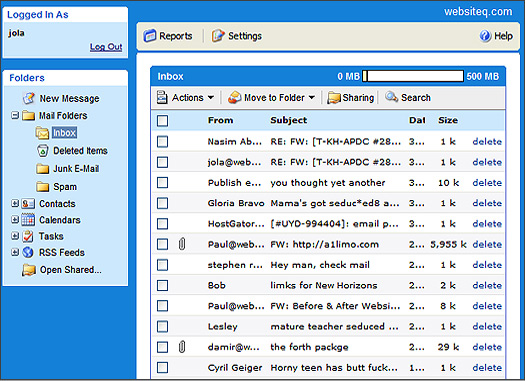The image size is (525, 381).
Task: Open the Deleted Items recycle bin icon
Action: point(43,151)
